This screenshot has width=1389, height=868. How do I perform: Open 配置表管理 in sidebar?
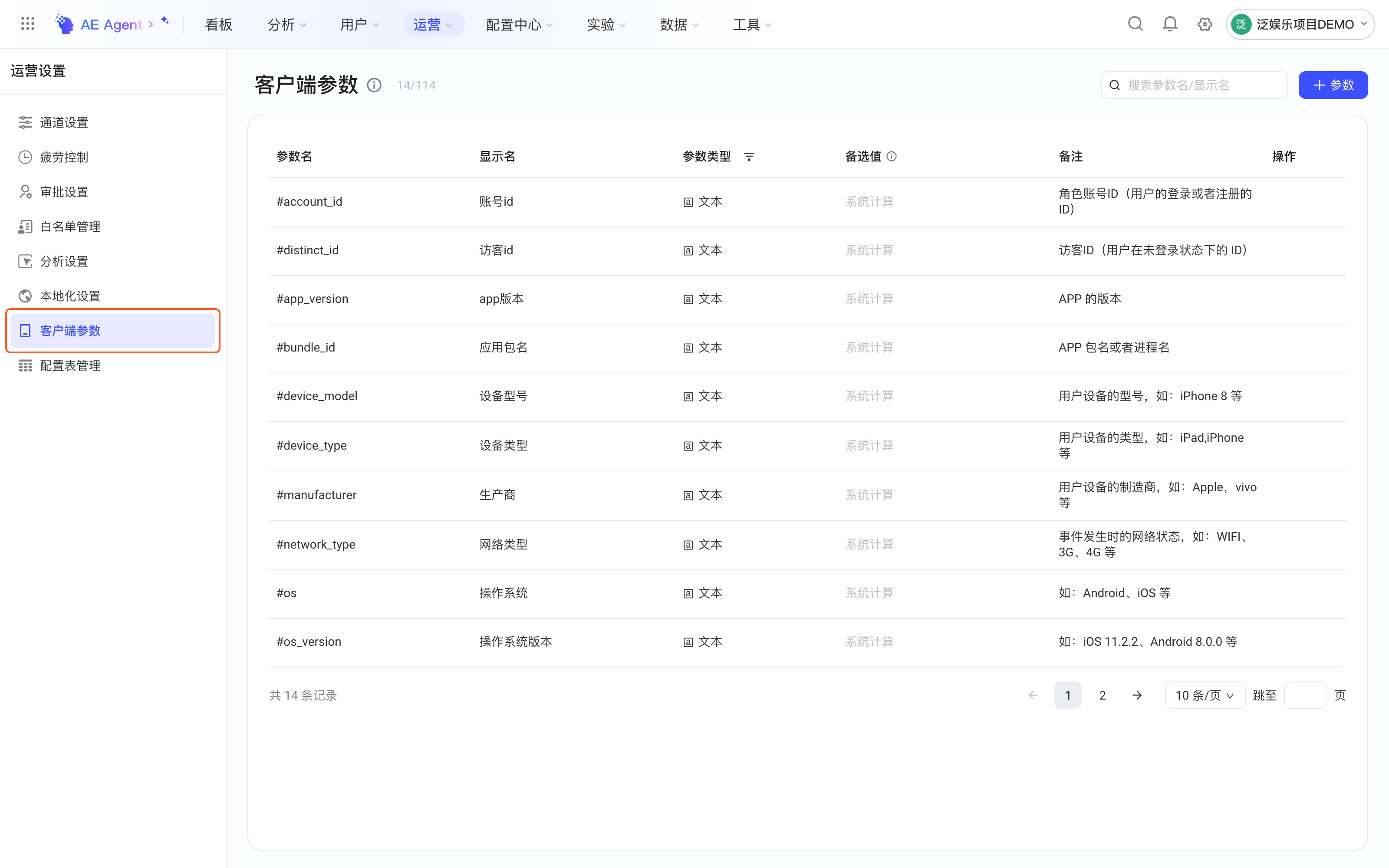(x=112, y=366)
